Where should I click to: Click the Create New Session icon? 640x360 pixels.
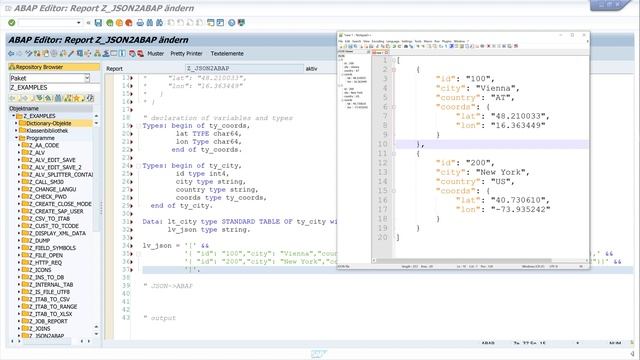click(211, 23)
